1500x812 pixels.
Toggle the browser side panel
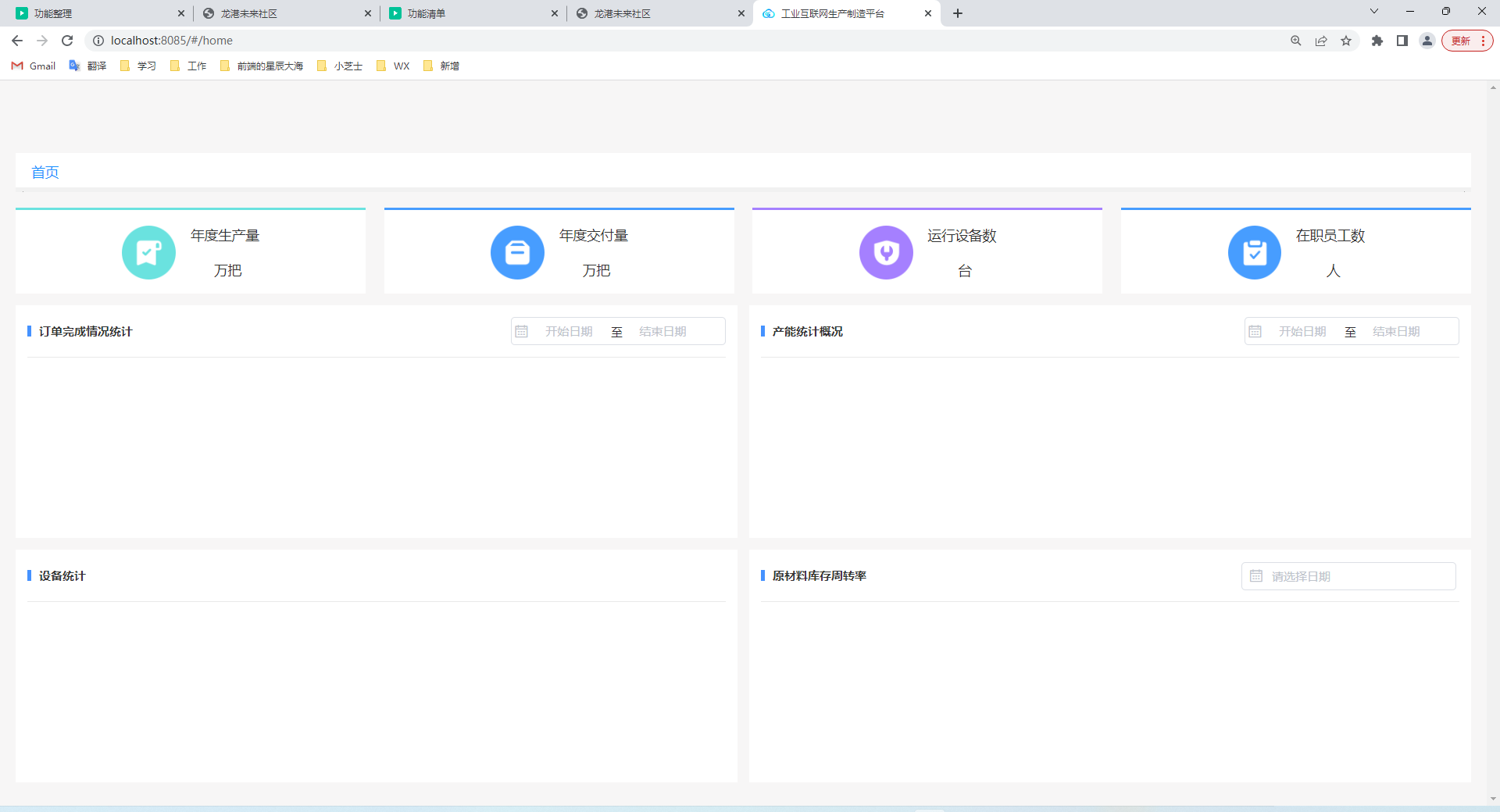tap(1402, 41)
